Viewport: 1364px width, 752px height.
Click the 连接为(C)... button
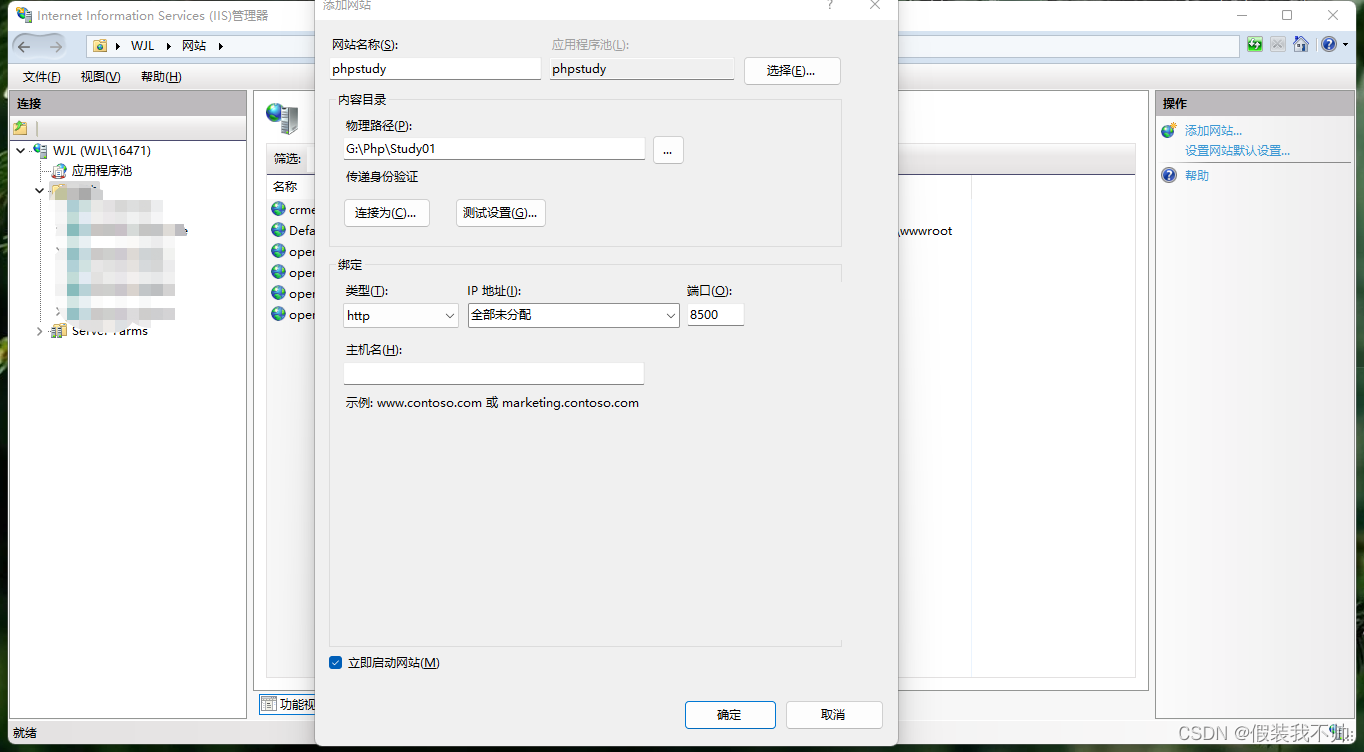[x=386, y=213]
